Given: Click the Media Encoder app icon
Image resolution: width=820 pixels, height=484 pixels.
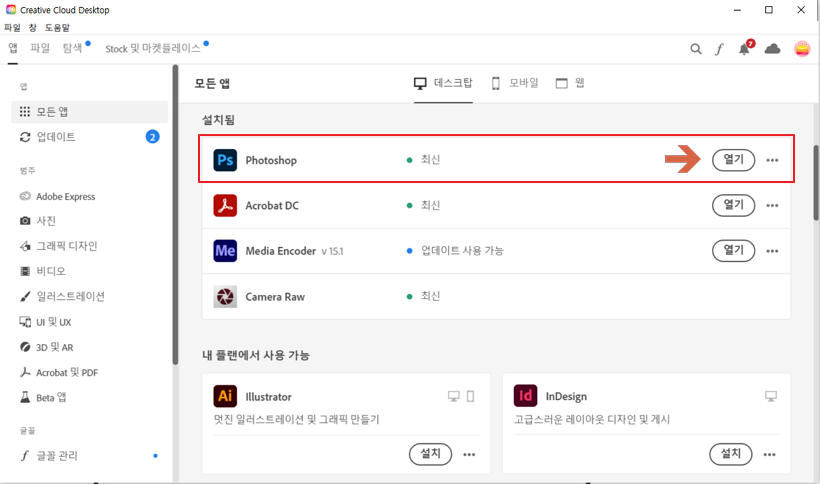Looking at the screenshot, I should tap(225, 251).
